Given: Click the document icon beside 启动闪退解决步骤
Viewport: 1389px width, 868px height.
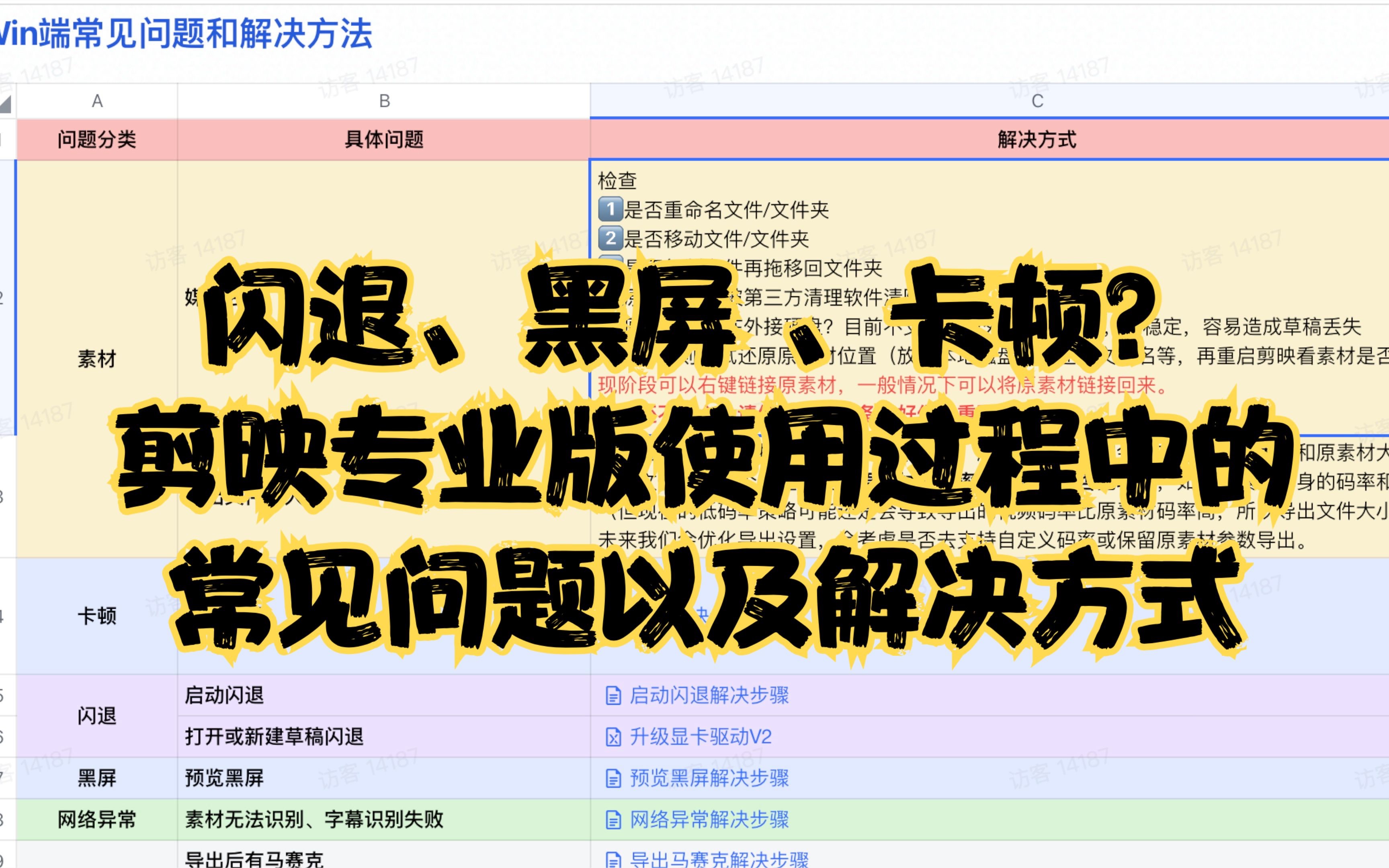Looking at the screenshot, I should tap(614, 696).
